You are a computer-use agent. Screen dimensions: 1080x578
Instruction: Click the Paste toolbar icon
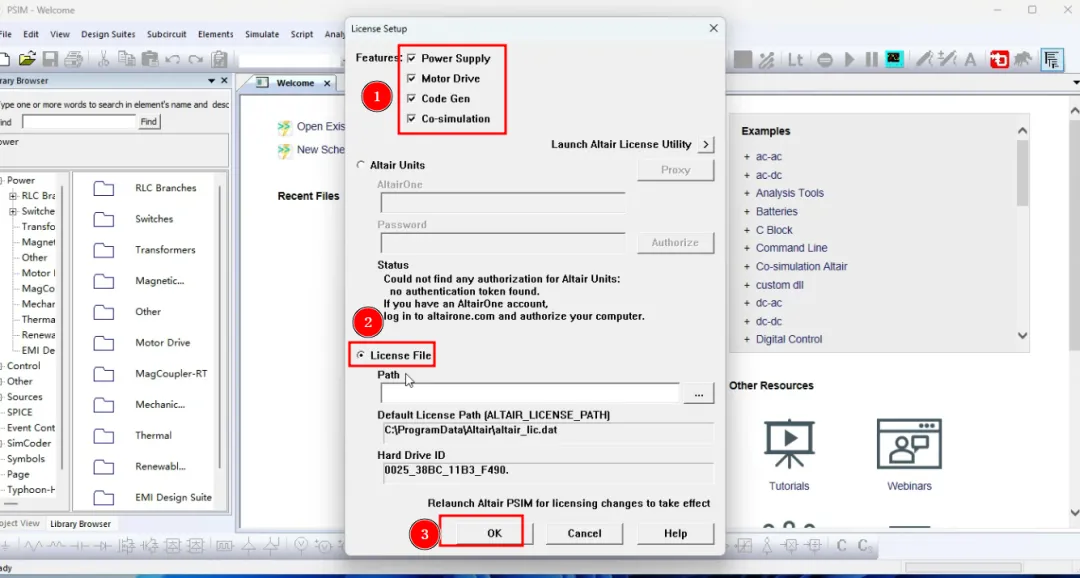[149, 59]
